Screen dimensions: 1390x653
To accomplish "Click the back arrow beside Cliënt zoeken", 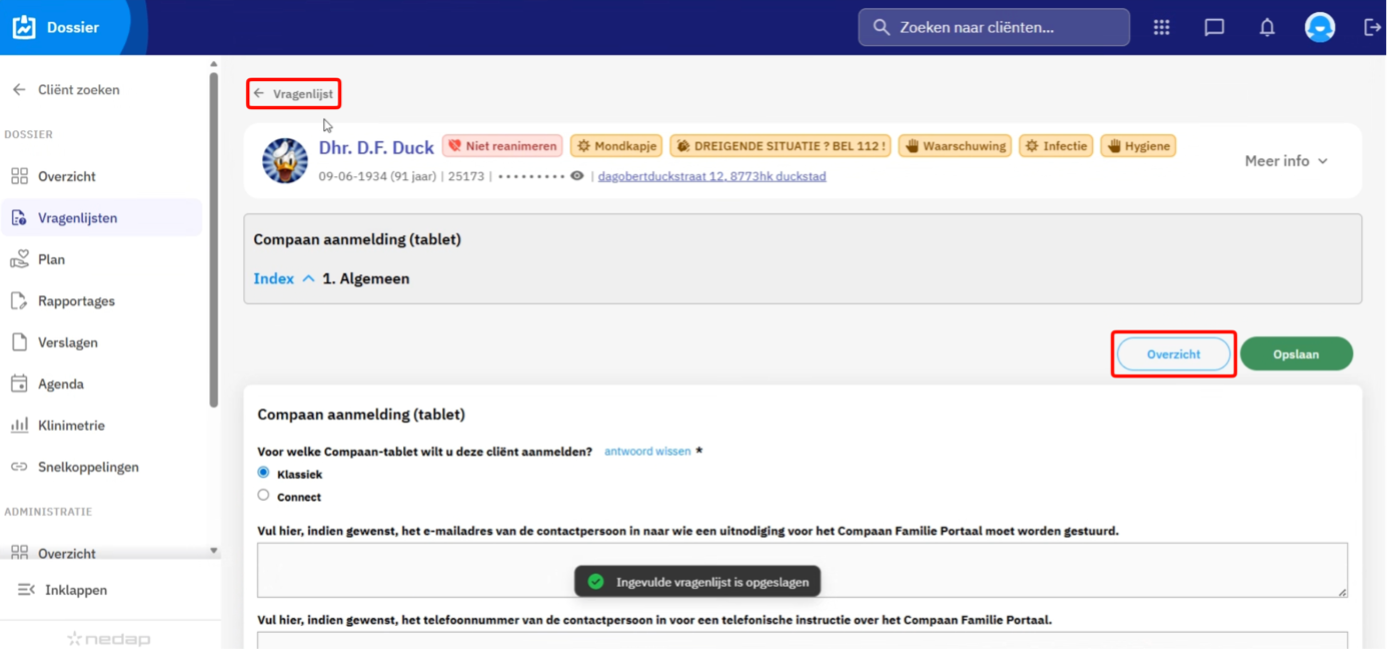I will click(x=19, y=90).
